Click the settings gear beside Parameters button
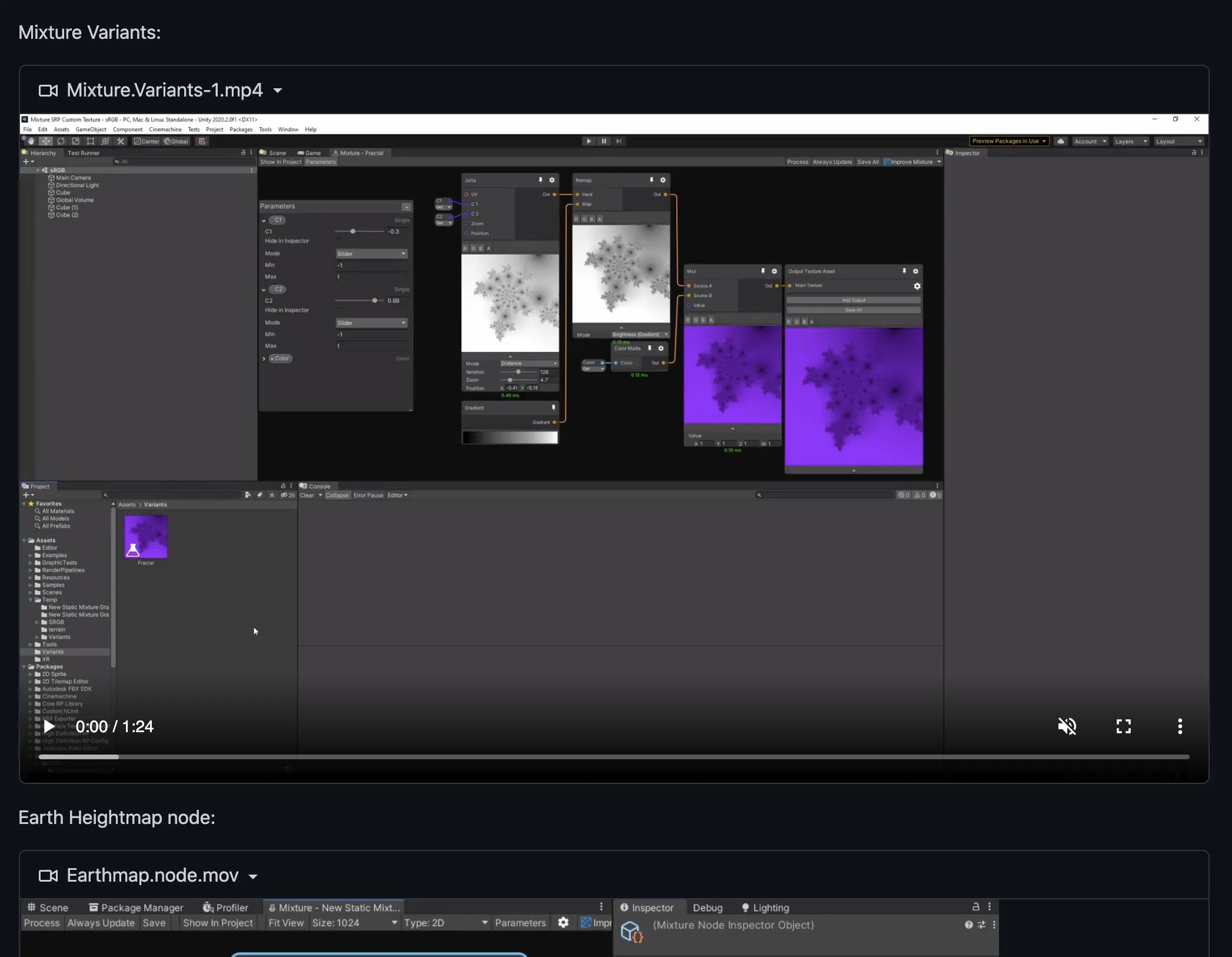The width and height of the screenshot is (1232, 957). click(x=563, y=923)
